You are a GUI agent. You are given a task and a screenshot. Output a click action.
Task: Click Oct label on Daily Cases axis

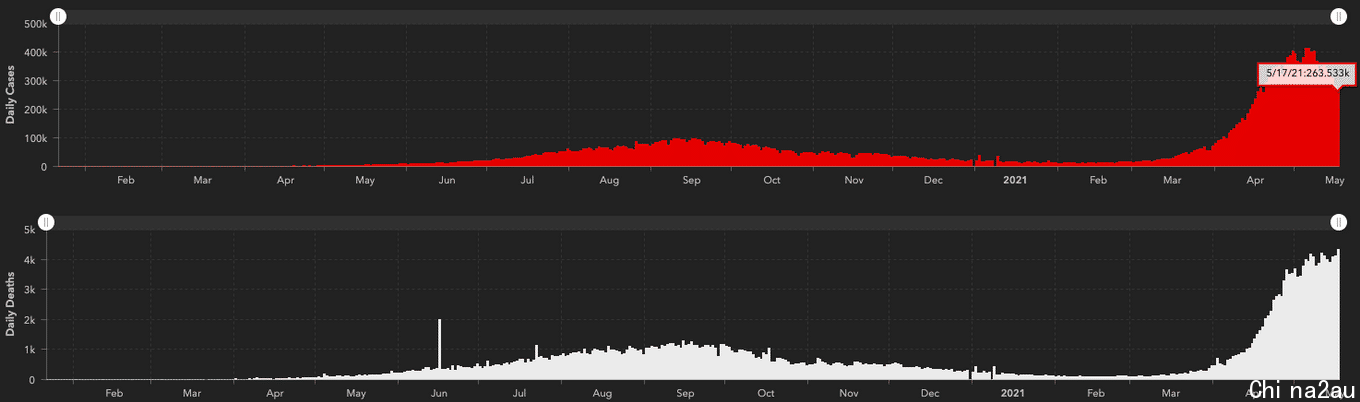pos(771,181)
